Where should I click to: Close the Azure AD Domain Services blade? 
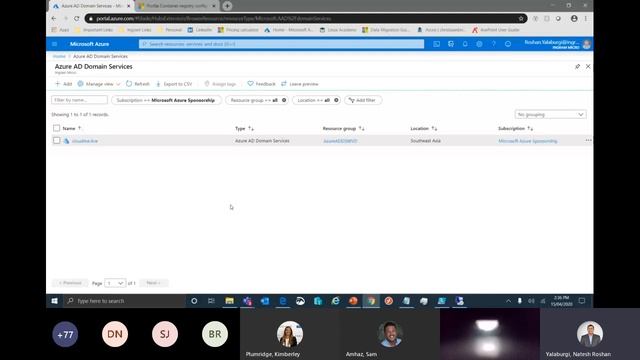click(x=588, y=66)
